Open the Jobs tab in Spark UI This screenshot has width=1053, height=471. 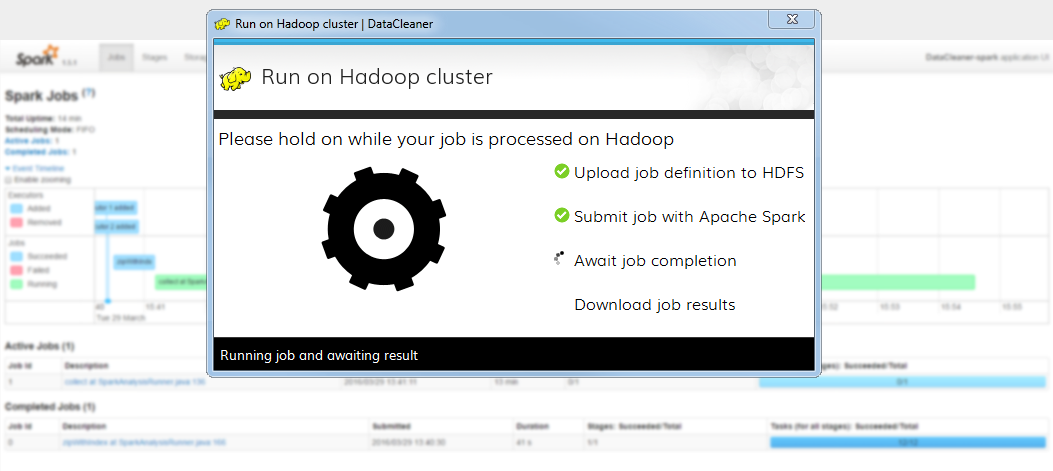(x=116, y=58)
